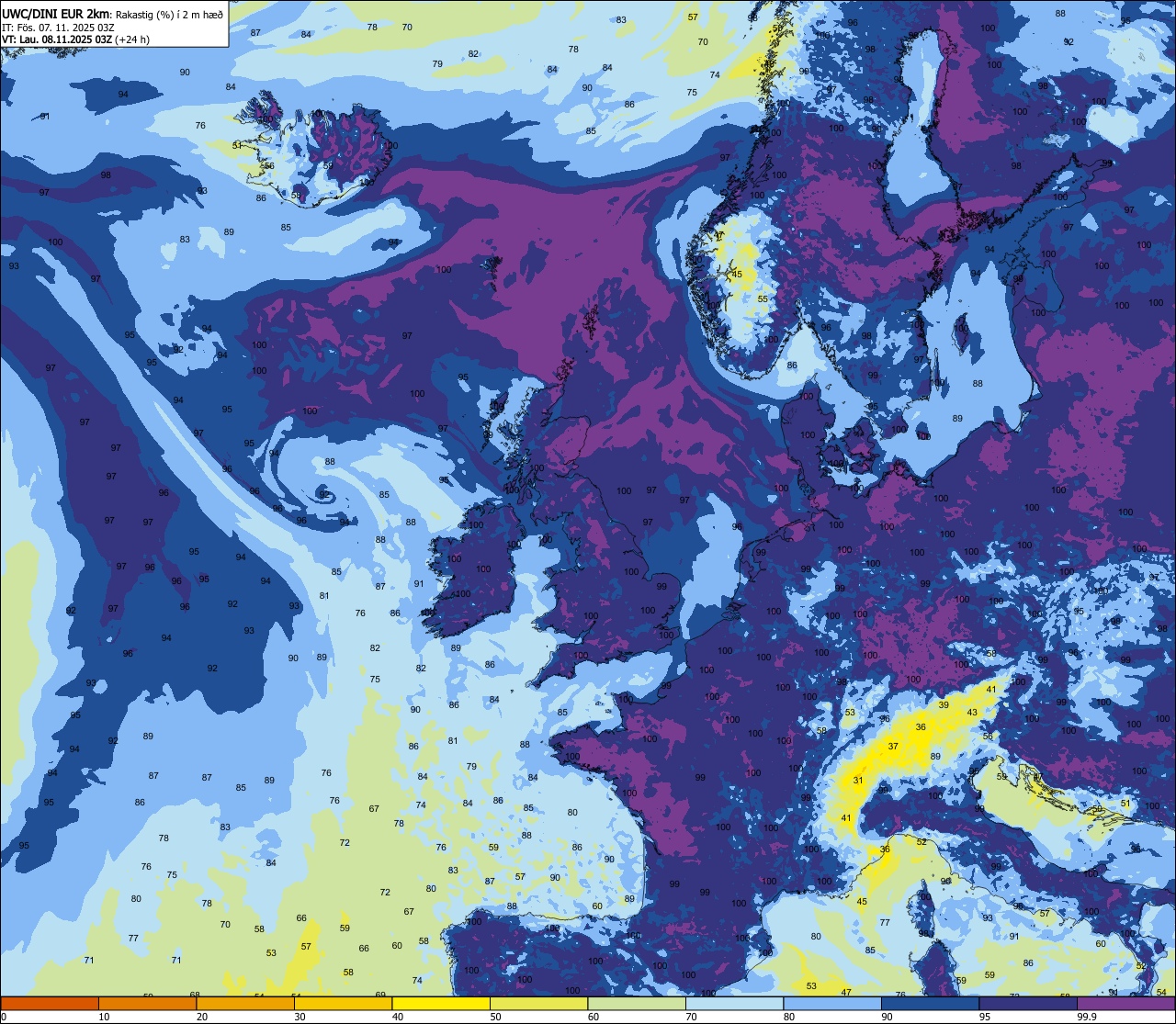Select the purple above-99.9% legend swatch
Image resolution: width=1176 pixels, height=1024 pixels.
(x=1125, y=1003)
